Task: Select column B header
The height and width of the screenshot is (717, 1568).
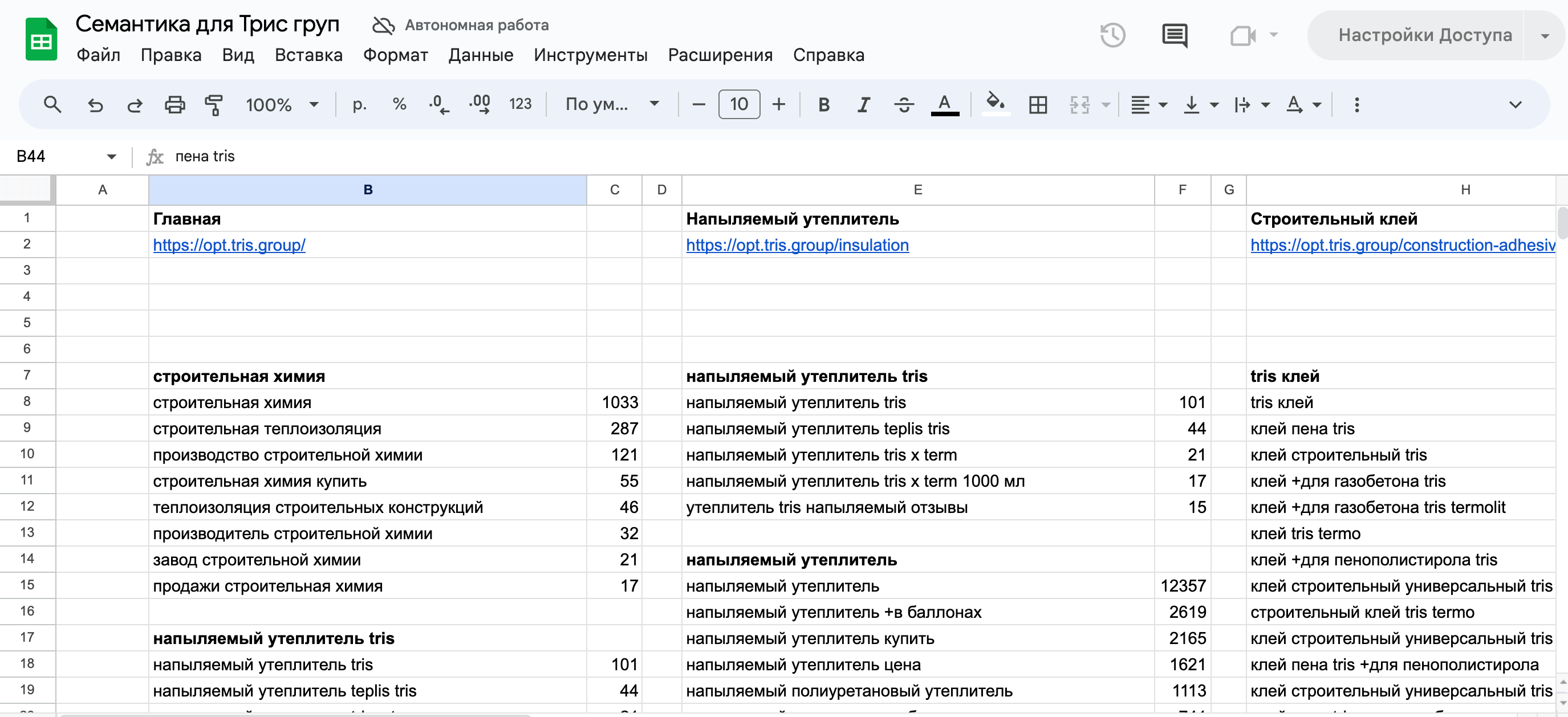Action: tap(368, 190)
